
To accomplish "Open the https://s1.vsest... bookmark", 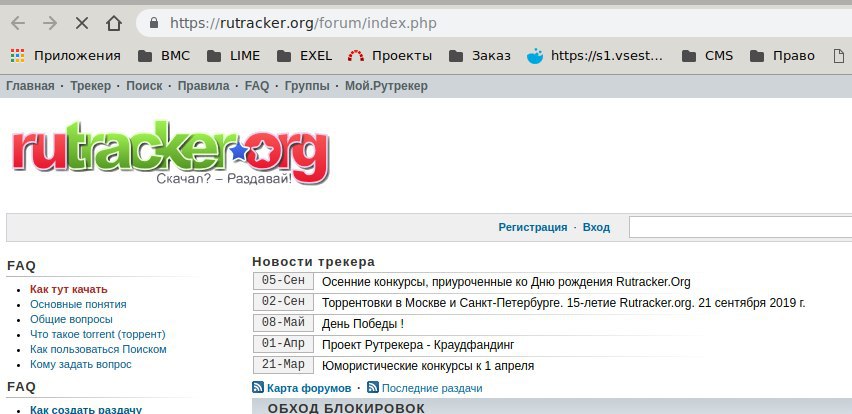I will tap(595, 55).
